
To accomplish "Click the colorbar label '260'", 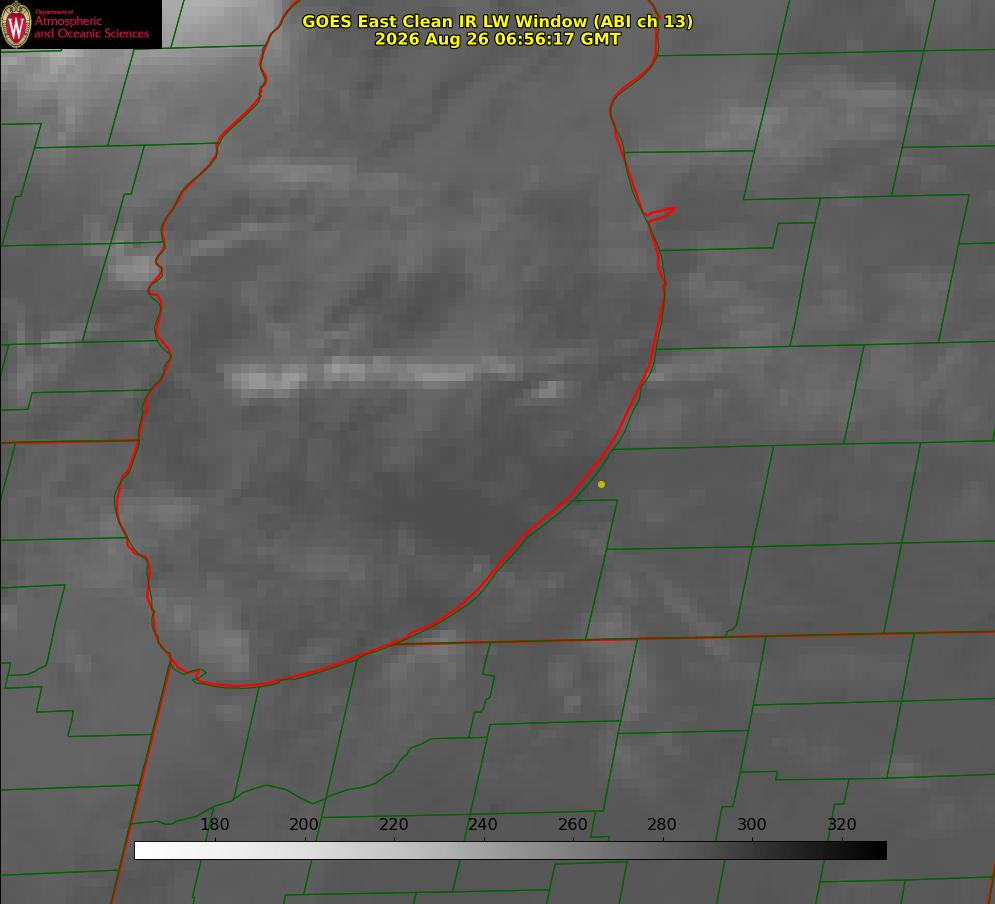I will point(572,824).
